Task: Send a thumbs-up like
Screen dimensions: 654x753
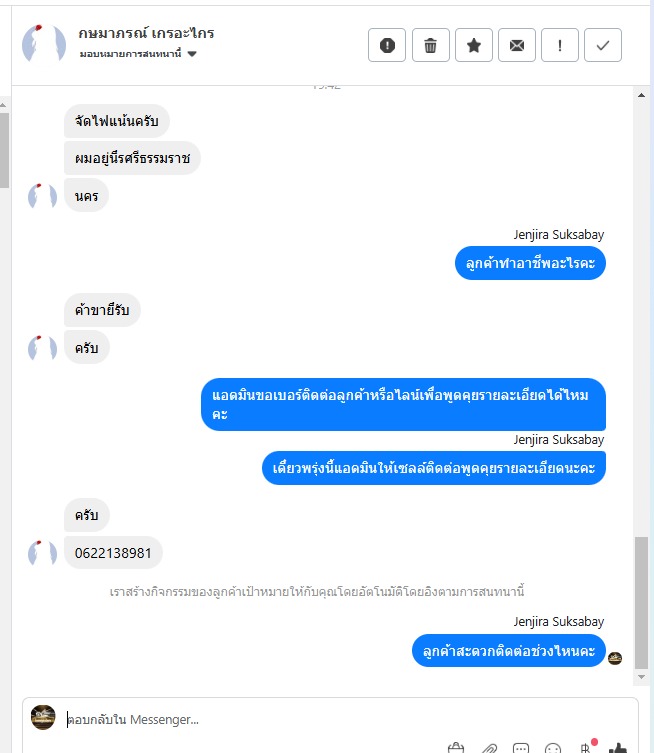Action: 618,748
